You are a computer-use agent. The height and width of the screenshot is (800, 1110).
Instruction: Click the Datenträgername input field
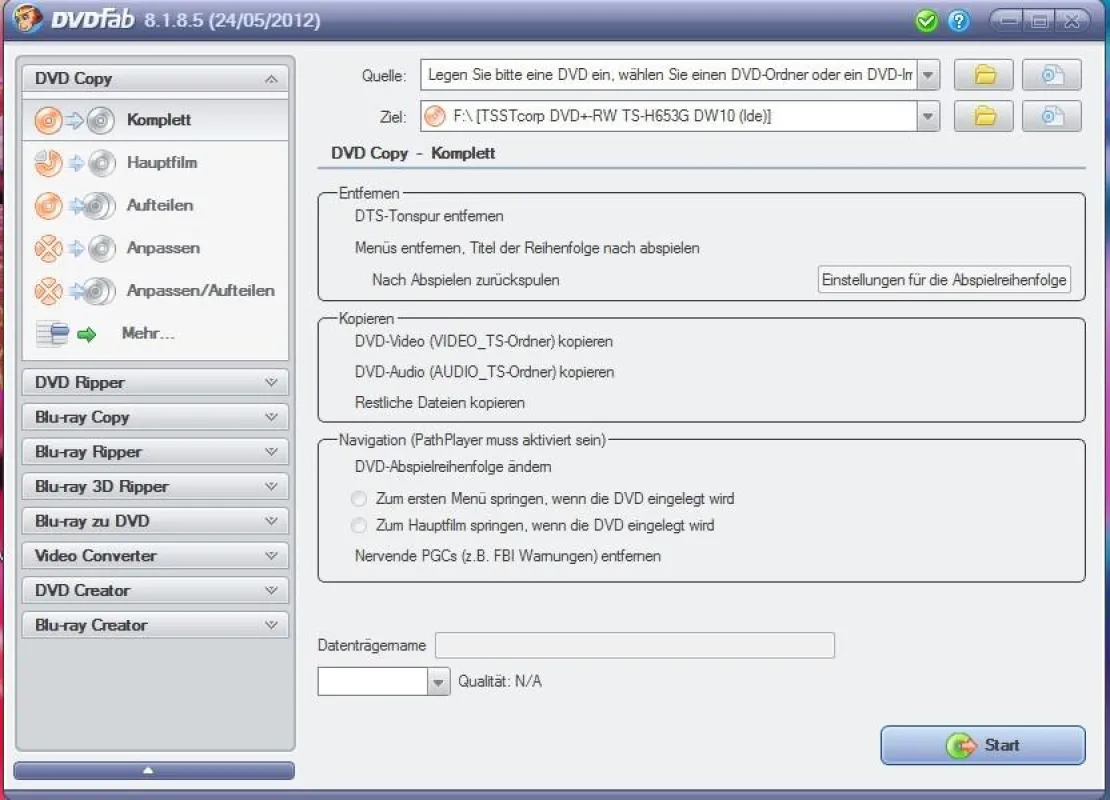pyautogui.click(x=634, y=646)
